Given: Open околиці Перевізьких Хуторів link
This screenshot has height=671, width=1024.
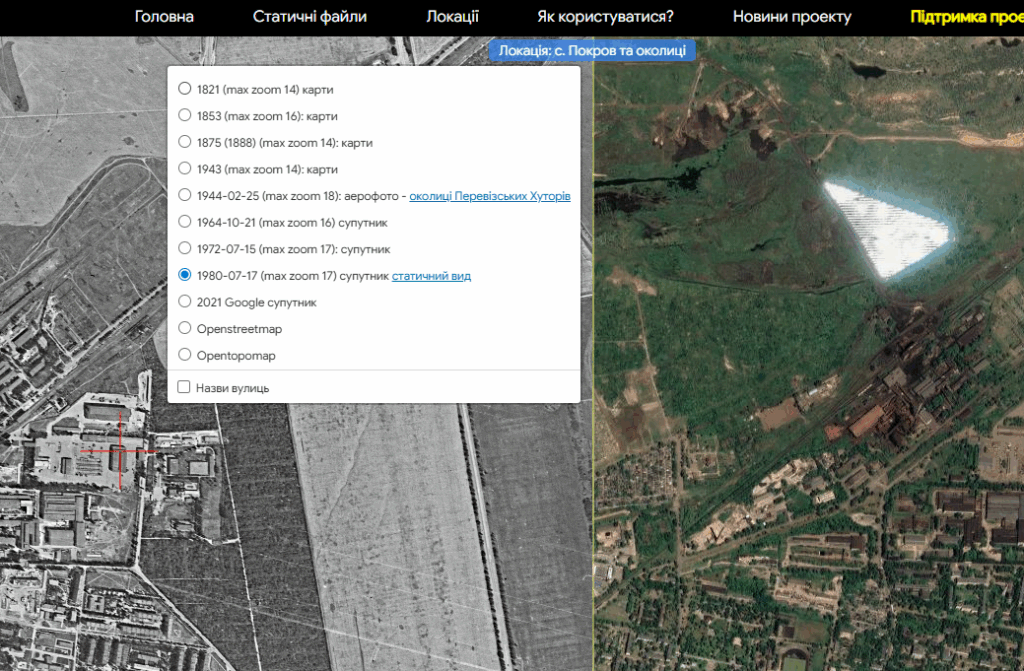Looking at the screenshot, I should [489, 196].
